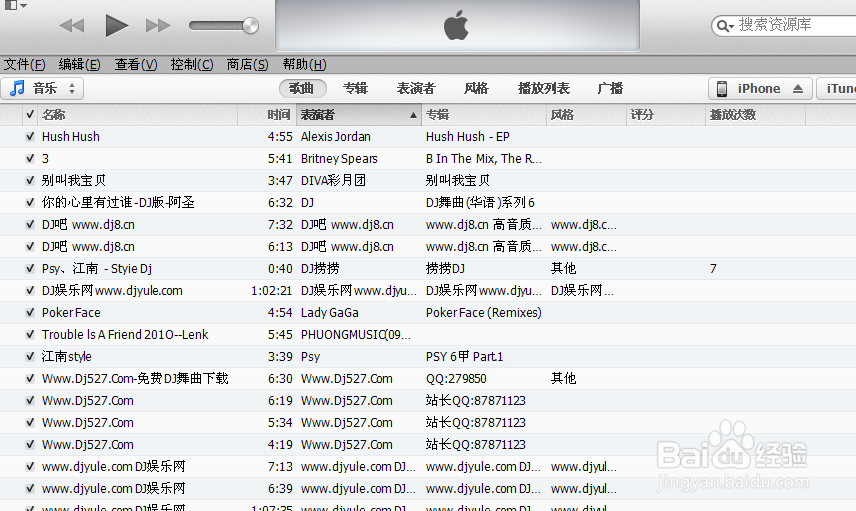Click the iPhone eject icon

(798, 88)
